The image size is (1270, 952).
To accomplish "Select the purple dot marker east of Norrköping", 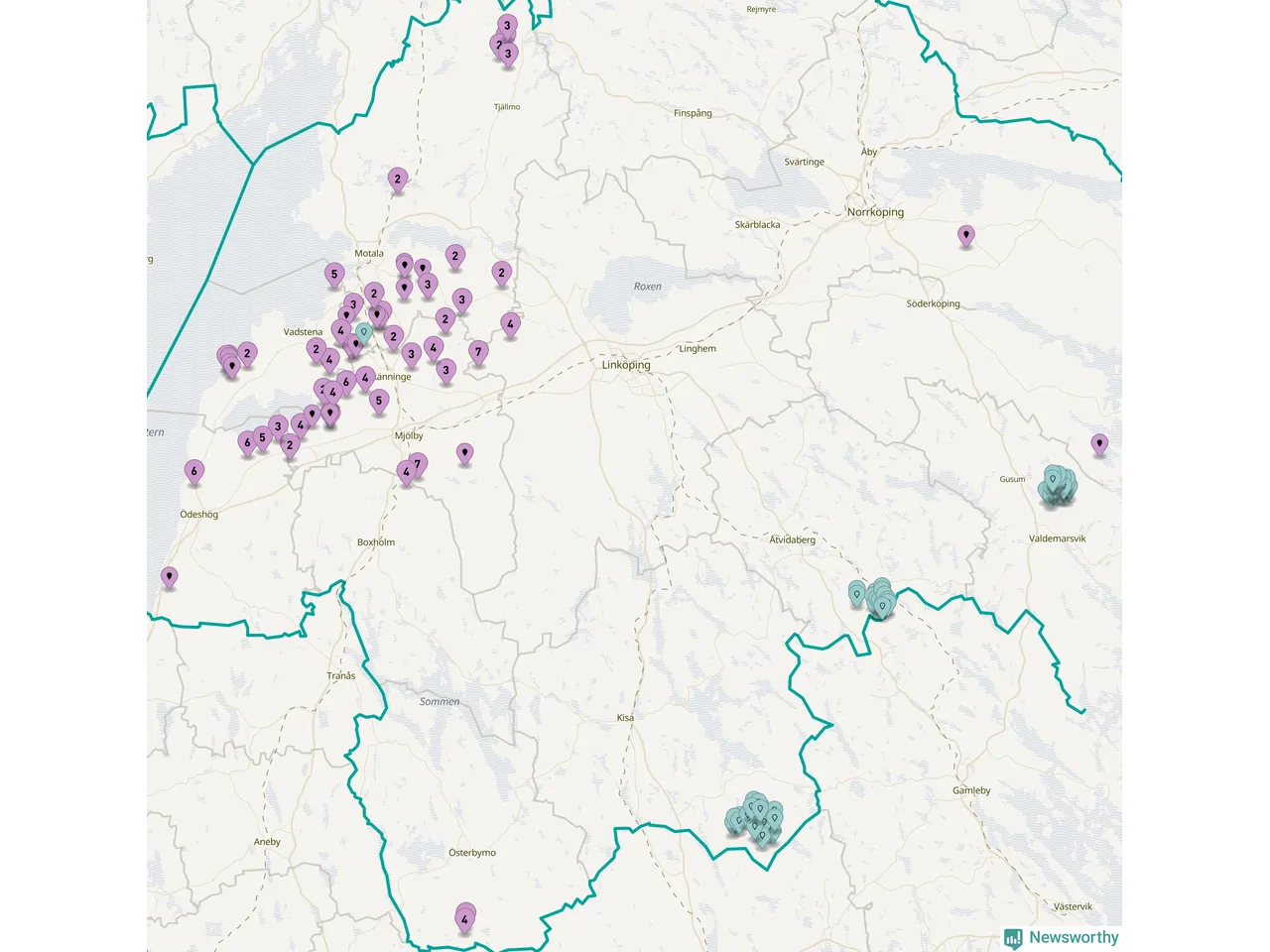I will pos(966,236).
